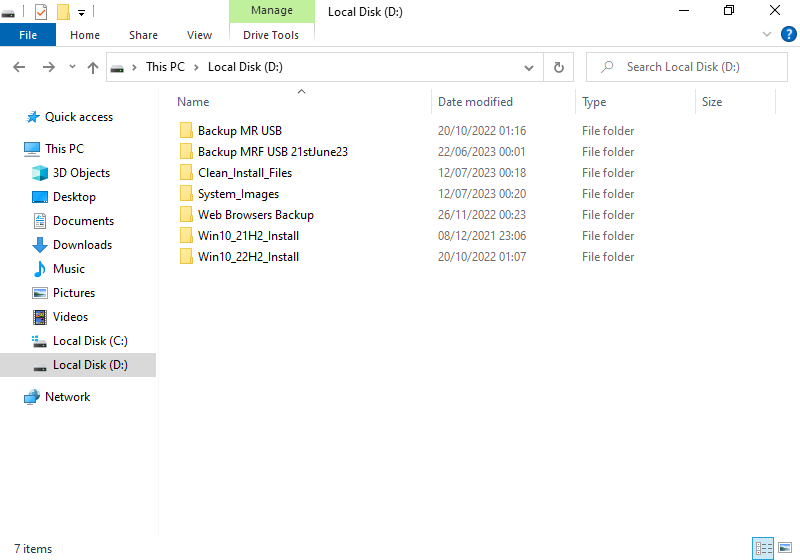Select the Win10_22H2_Install folder name
The width and height of the screenshot is (800, 560).
[248, 256]
